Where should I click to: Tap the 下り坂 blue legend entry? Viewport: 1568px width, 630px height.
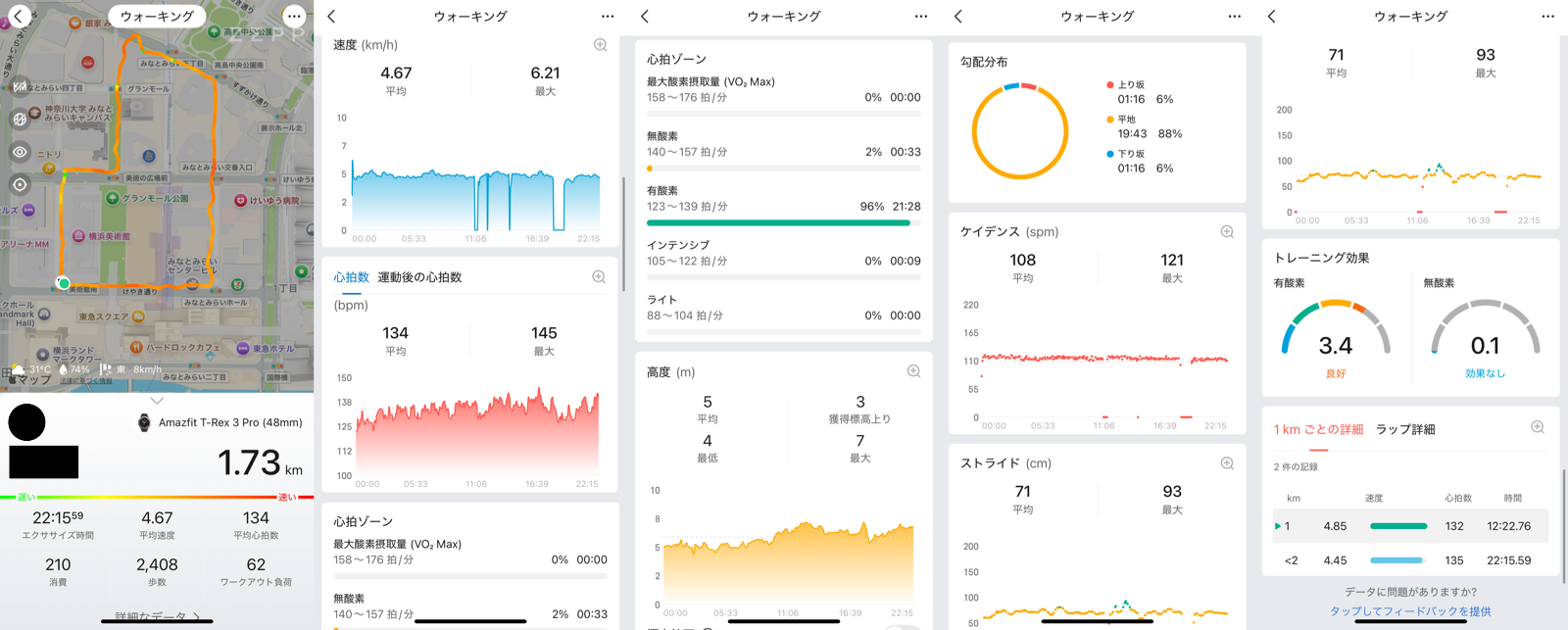click(x=1140, y=161)
